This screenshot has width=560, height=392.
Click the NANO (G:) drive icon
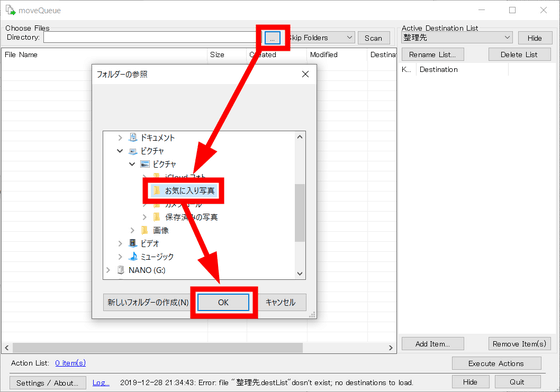[x=121, y=270]
